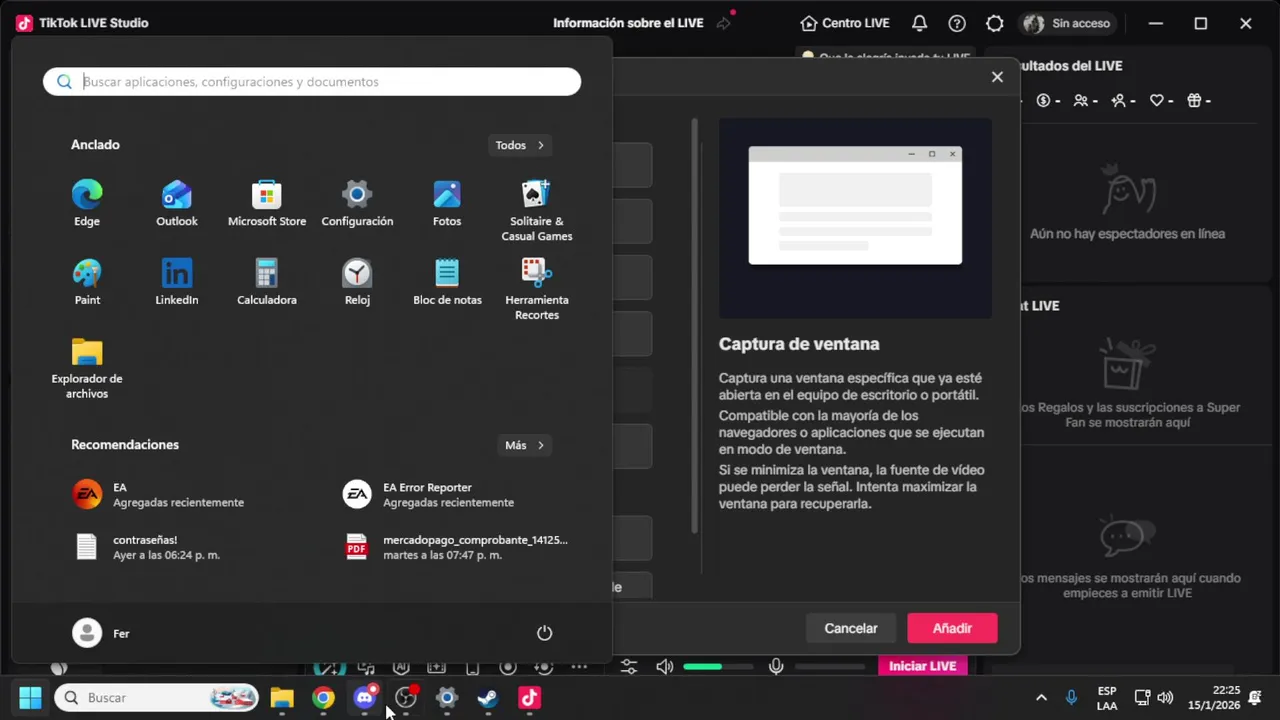Open Bloc de notas
The width and height of the screenshot is (1280, 720).
coord(447,282)
